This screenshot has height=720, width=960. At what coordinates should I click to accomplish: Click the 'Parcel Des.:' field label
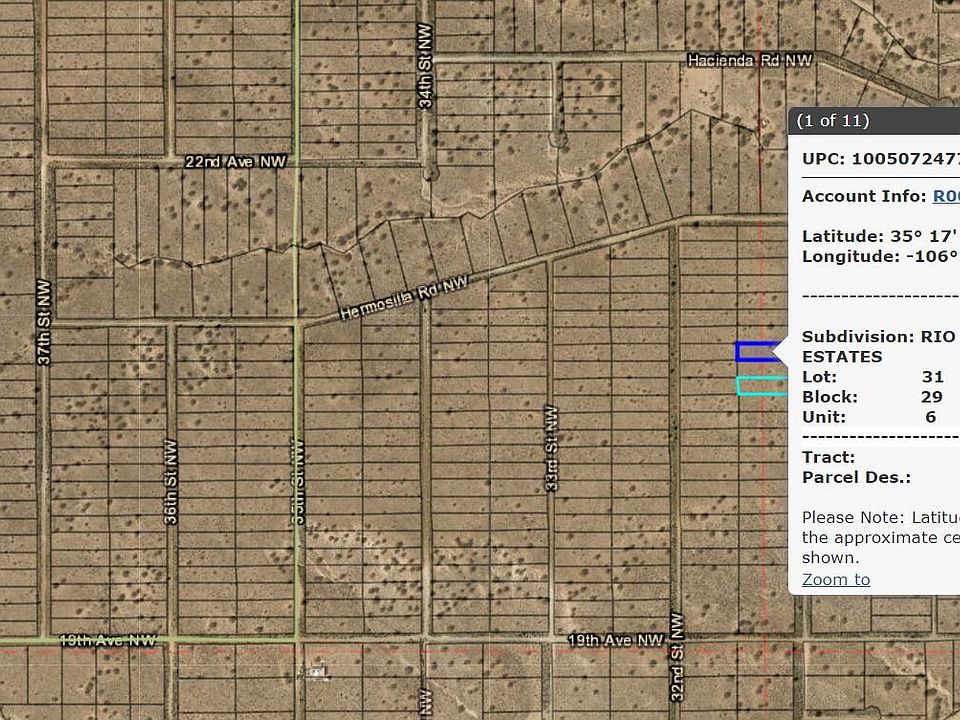pyautogui.click(x=857, y=478)
